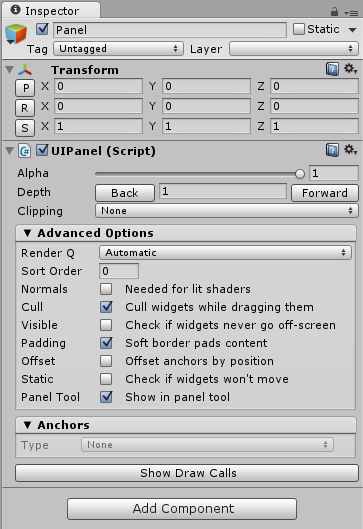Open Transform component gear settings

pyautogui.click(x=350, y=69)
